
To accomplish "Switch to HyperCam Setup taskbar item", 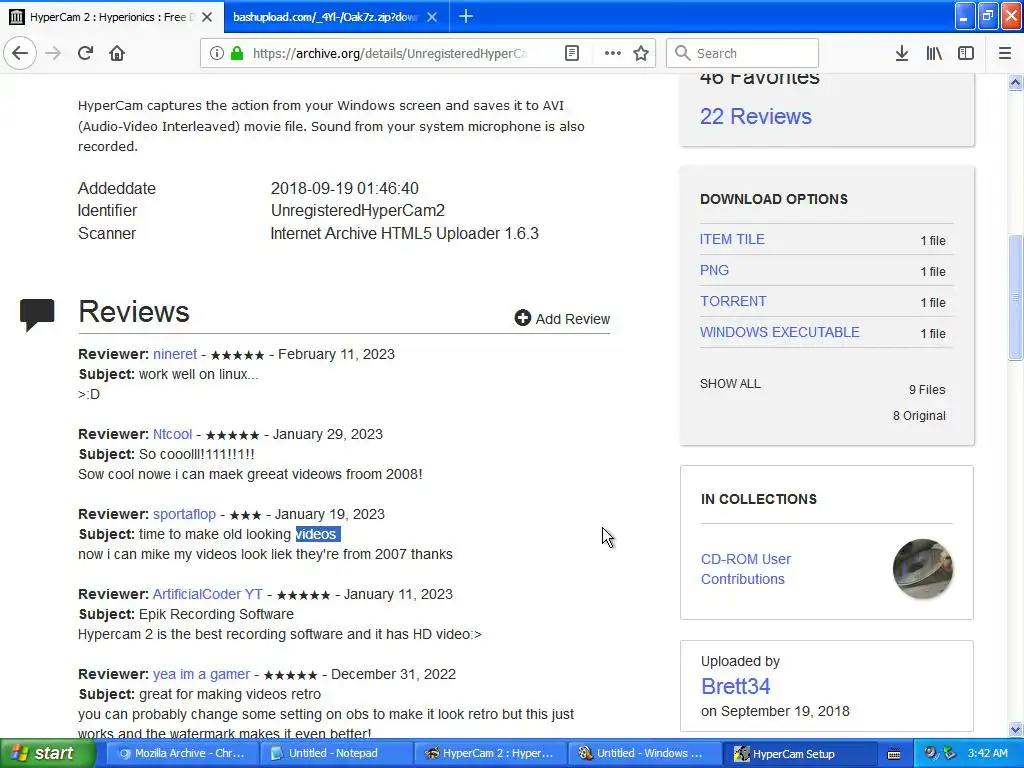I will [799, 754].
